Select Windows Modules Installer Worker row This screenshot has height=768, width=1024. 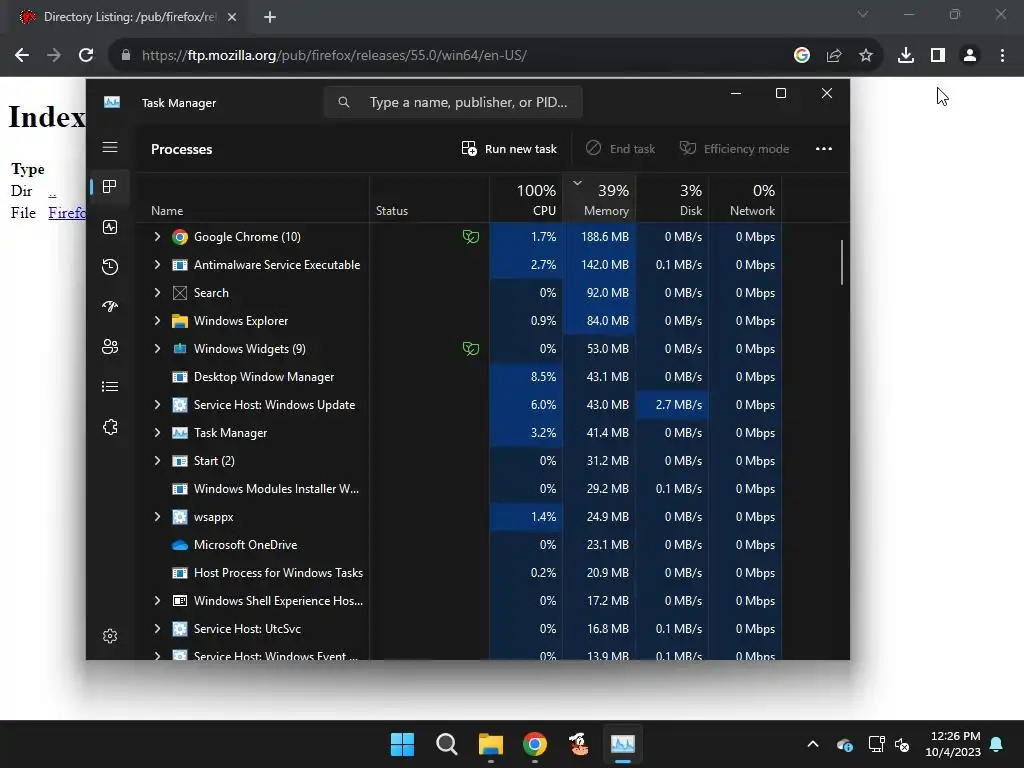[x=458, y=488]
